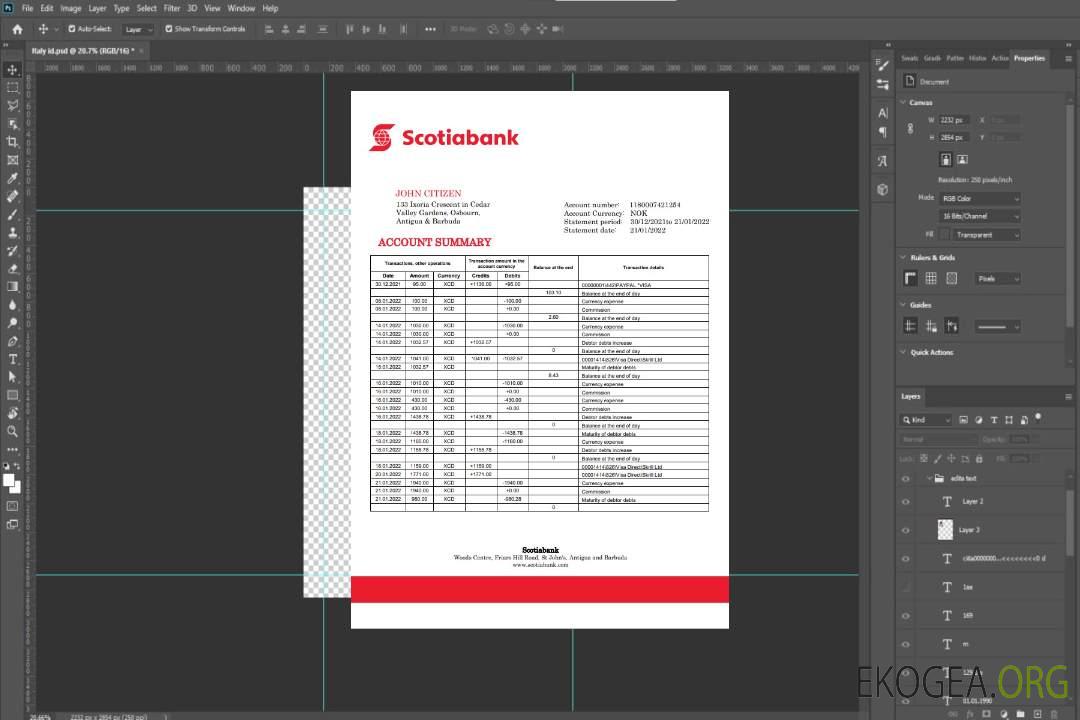1080x720 pixels.
Task: Select the Crop tool
Action: [x=12, y=142]
